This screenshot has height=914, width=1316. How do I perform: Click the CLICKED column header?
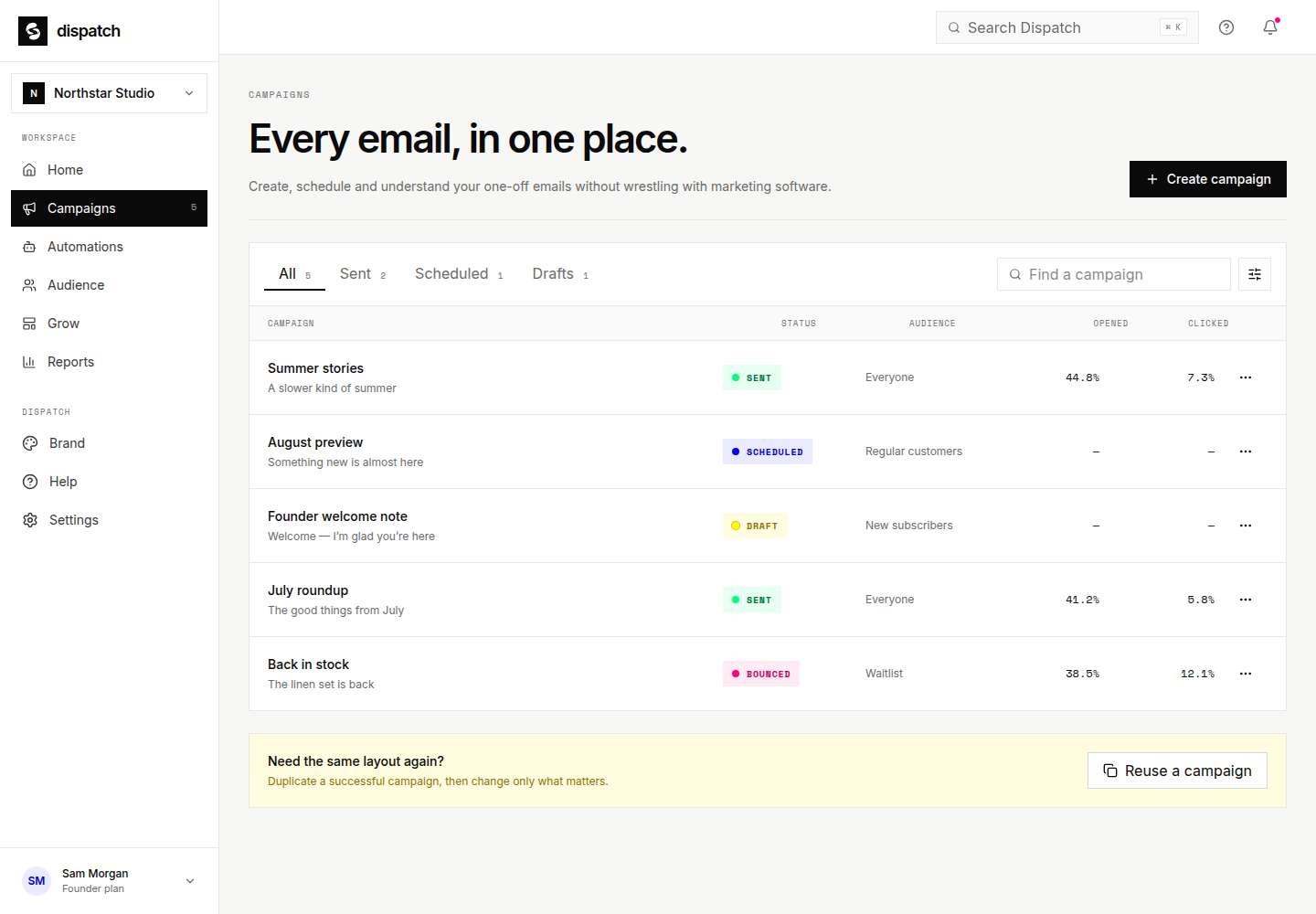pos(1208,324)
